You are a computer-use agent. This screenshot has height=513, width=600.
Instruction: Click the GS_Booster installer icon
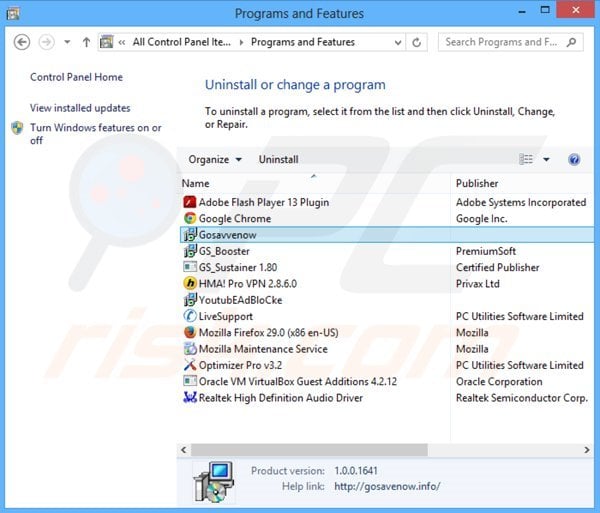189,251
